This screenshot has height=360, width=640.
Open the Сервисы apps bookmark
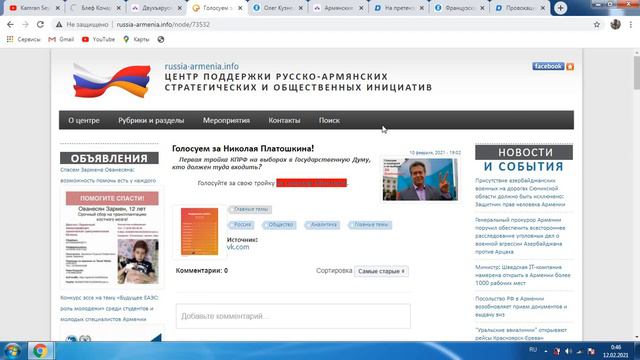(x=23, y=40)
